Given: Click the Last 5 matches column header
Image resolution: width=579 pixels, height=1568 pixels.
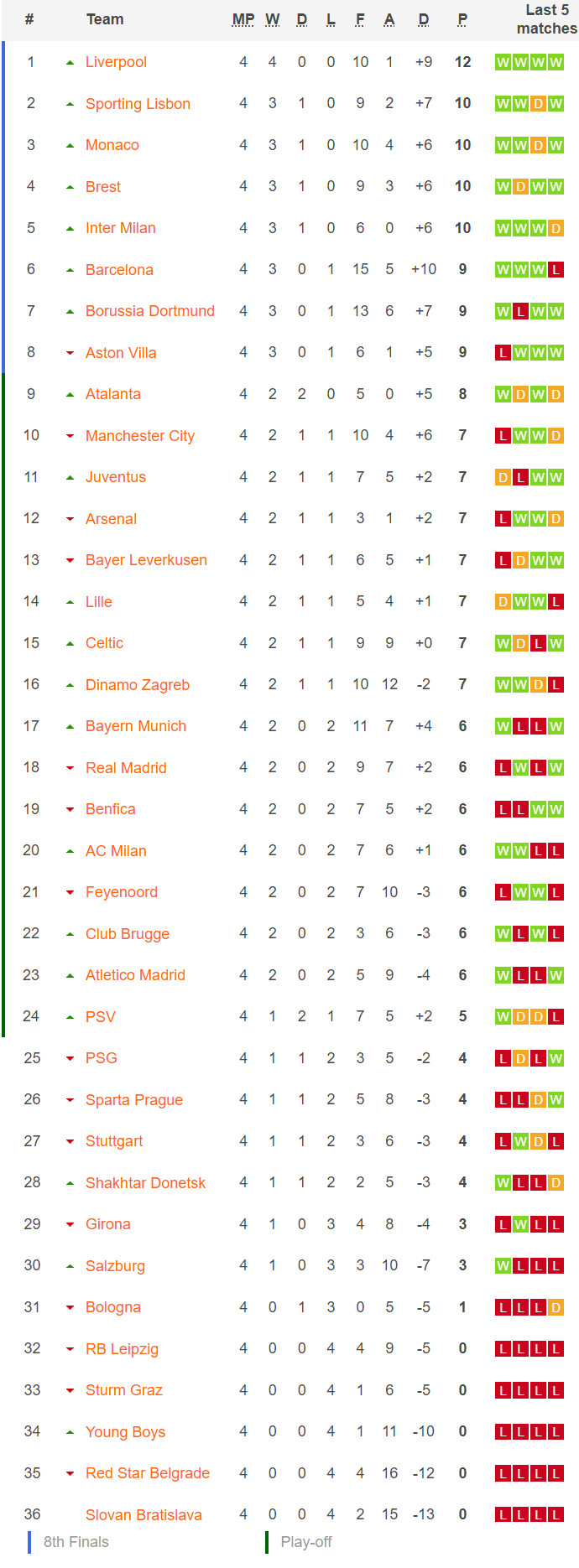Looking at the screenshot, I should pos(546,19).
